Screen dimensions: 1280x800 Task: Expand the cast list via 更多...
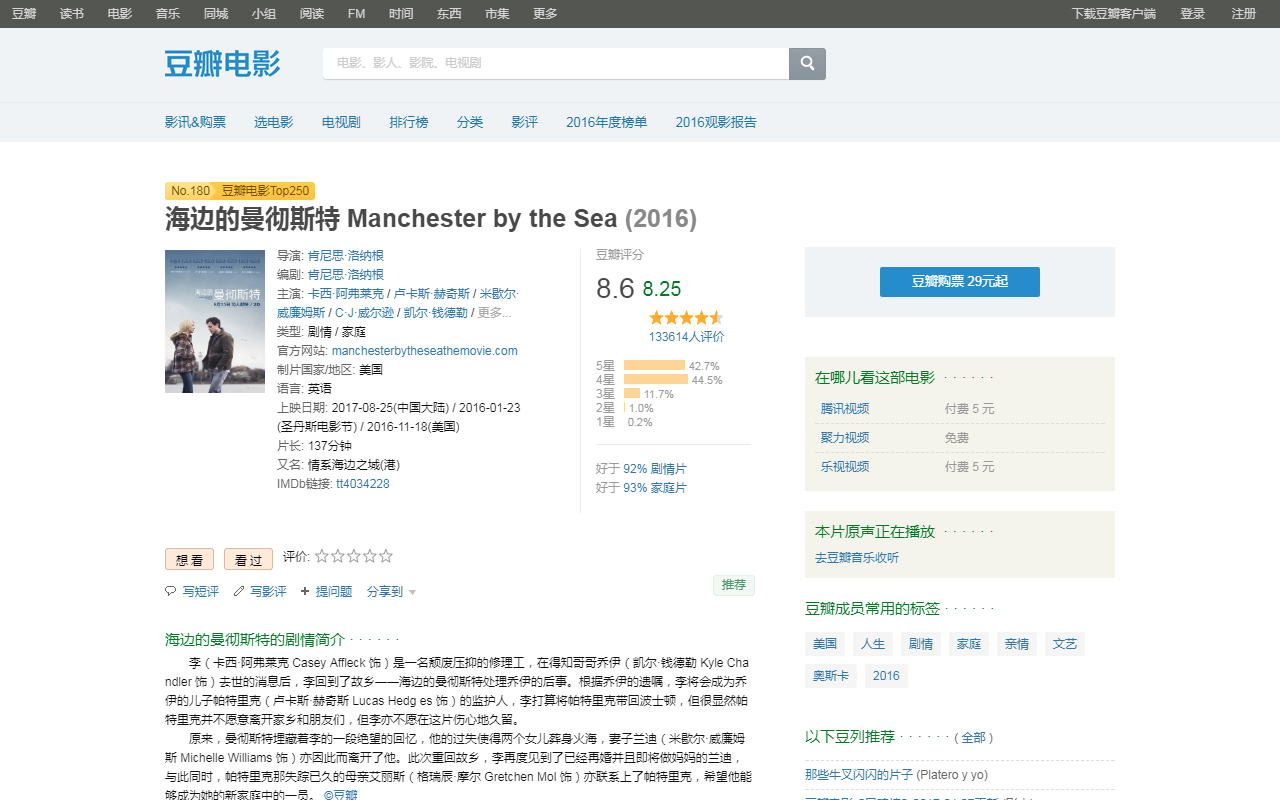pyautogui.click(x=494, y=313)
